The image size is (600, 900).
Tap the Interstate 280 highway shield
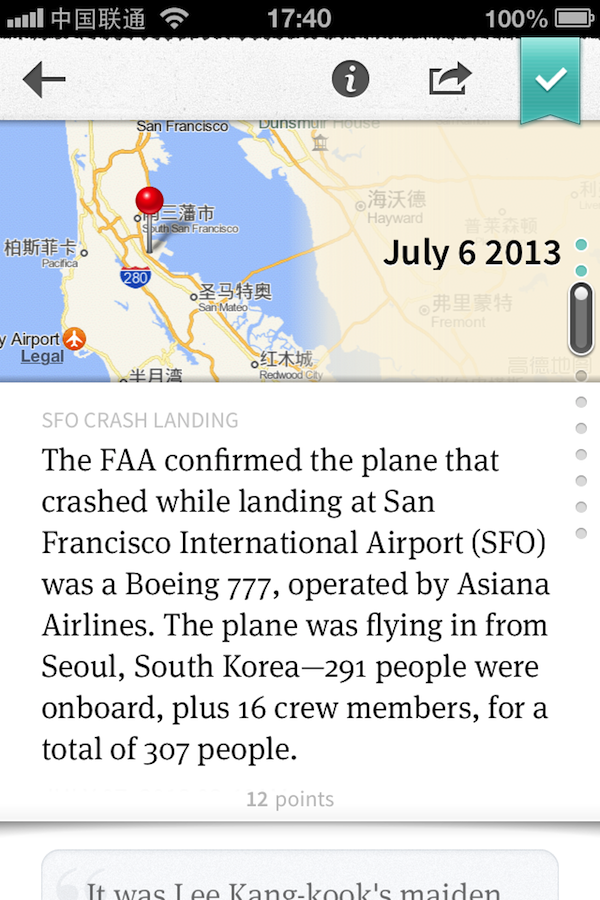[135, 278]
